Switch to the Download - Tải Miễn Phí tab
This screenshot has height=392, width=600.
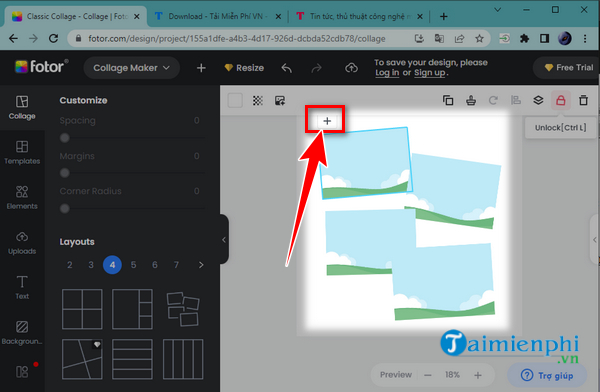[217, 16]
